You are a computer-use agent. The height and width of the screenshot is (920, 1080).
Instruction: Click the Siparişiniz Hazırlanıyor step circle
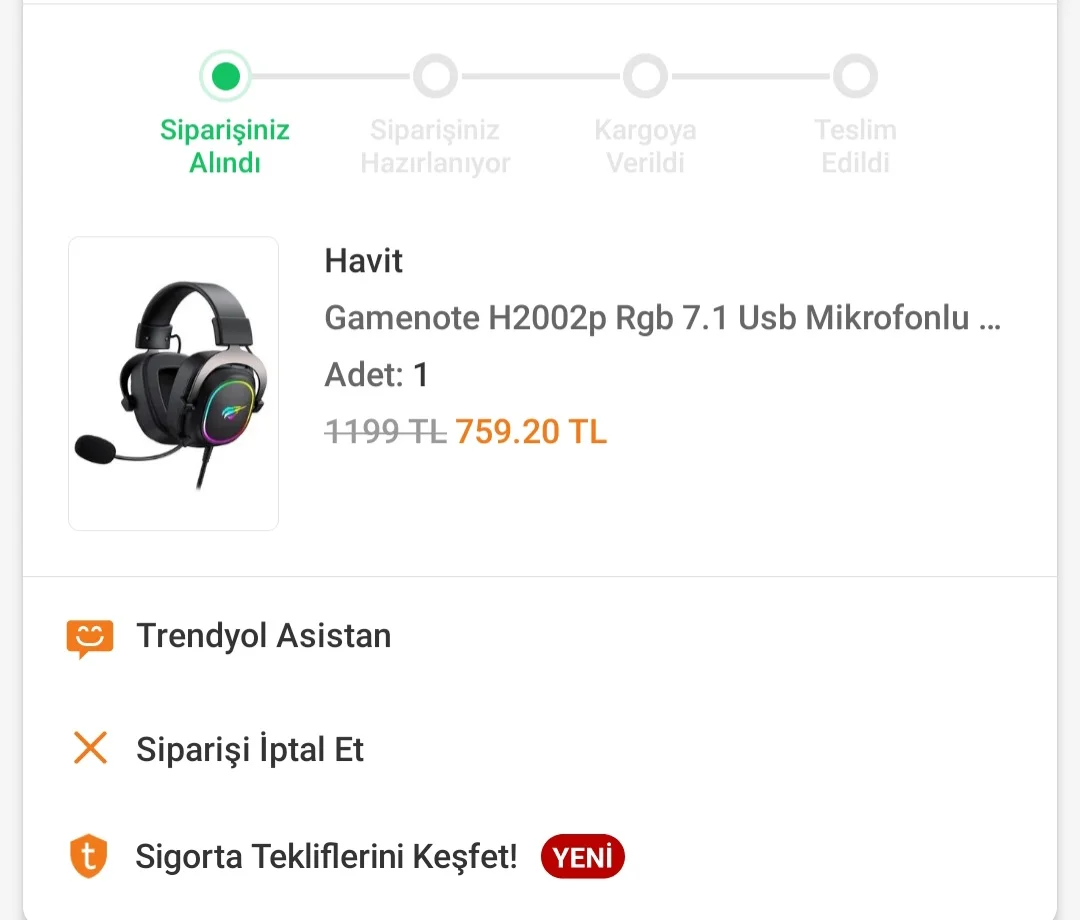(435, 76)
